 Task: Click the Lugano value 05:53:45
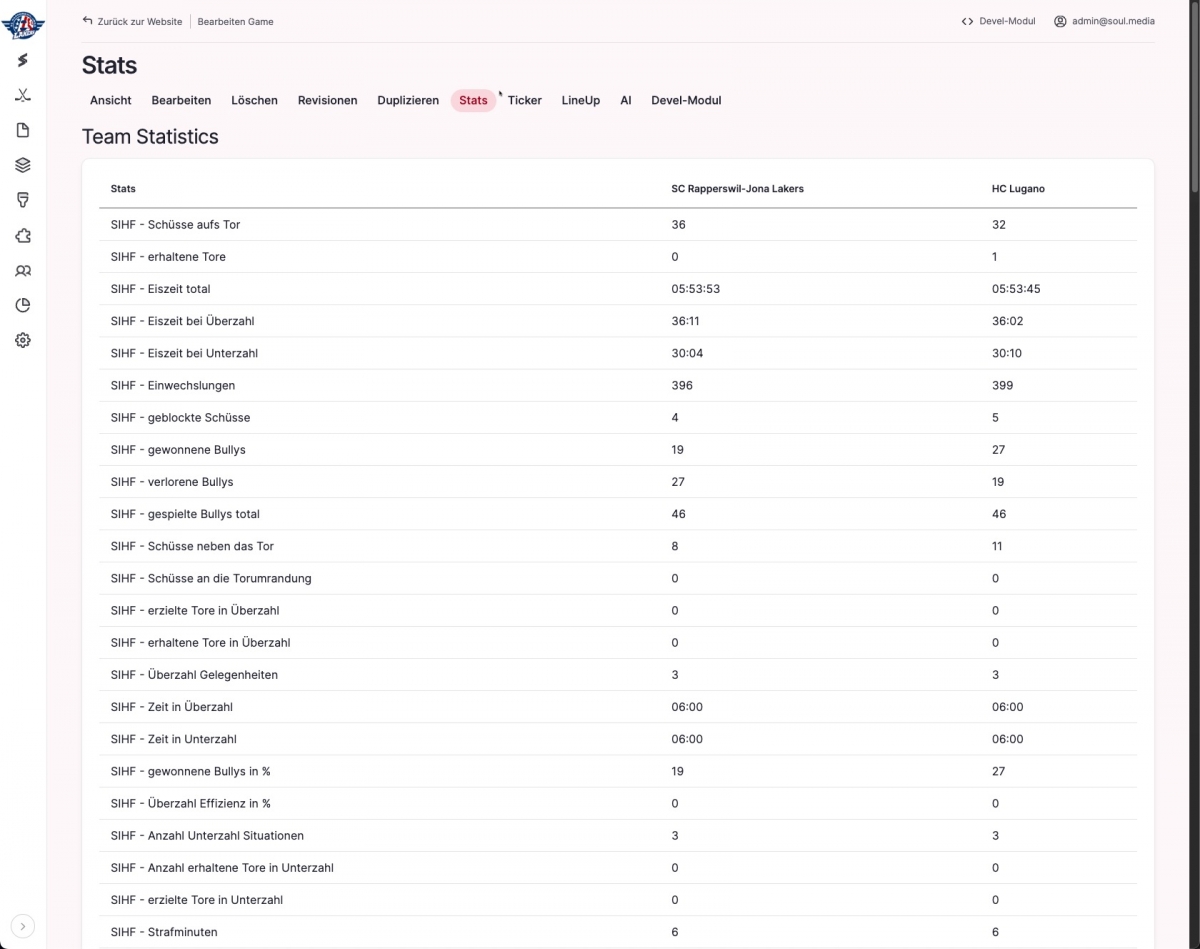[1016, 288]
